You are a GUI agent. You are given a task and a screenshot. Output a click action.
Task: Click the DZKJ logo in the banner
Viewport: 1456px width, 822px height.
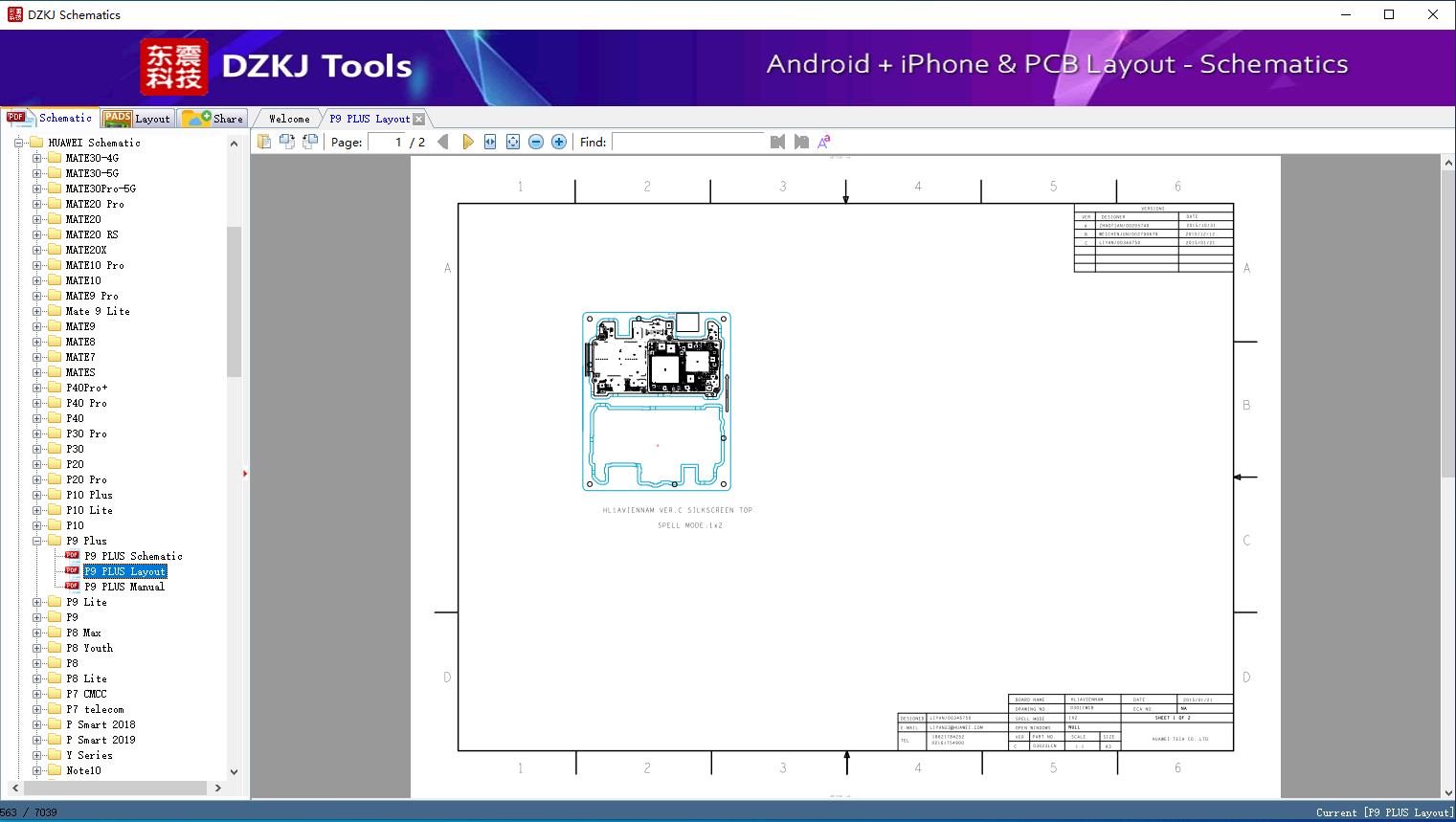point(173,66)
